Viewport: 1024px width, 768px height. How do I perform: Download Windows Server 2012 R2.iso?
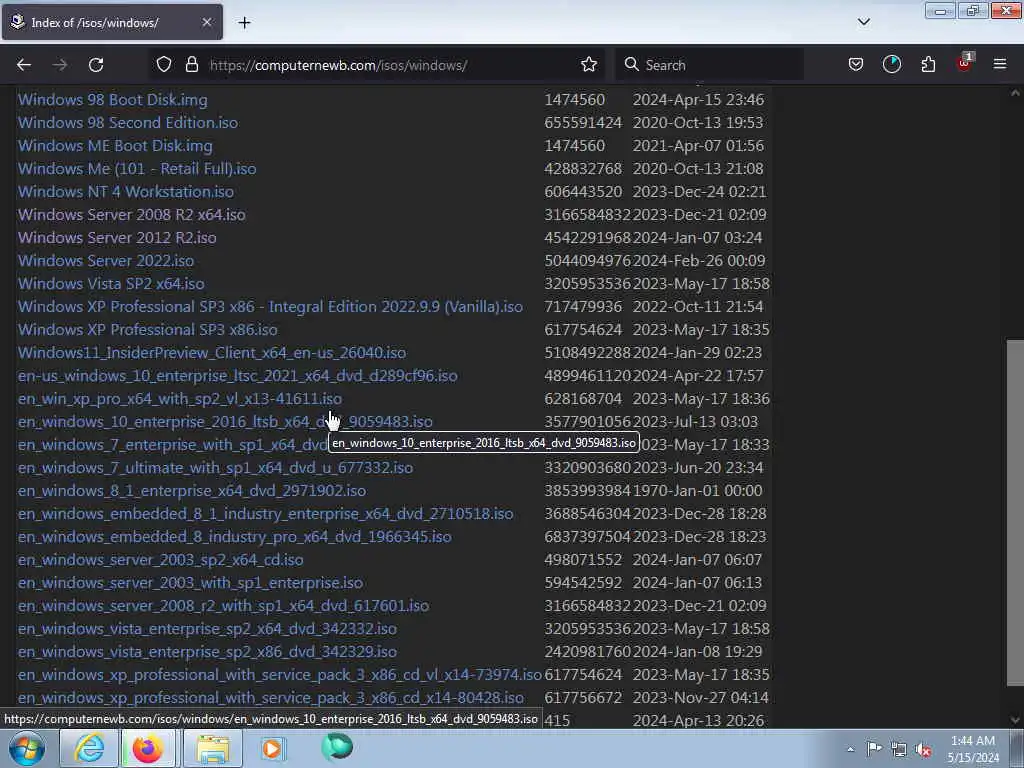(x=117, y=238)
